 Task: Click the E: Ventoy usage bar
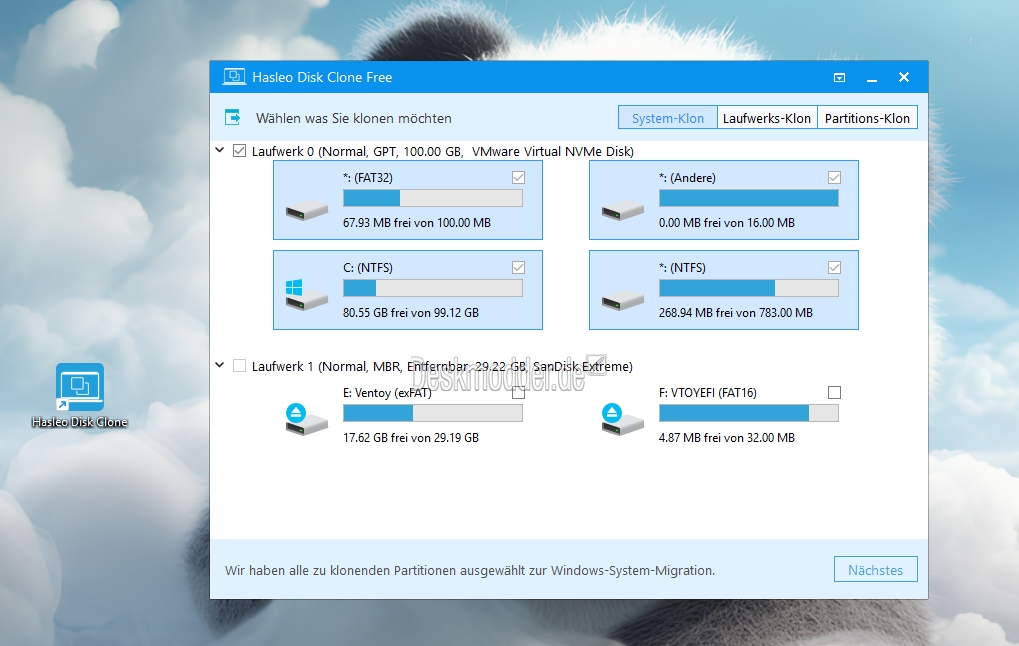433,413
